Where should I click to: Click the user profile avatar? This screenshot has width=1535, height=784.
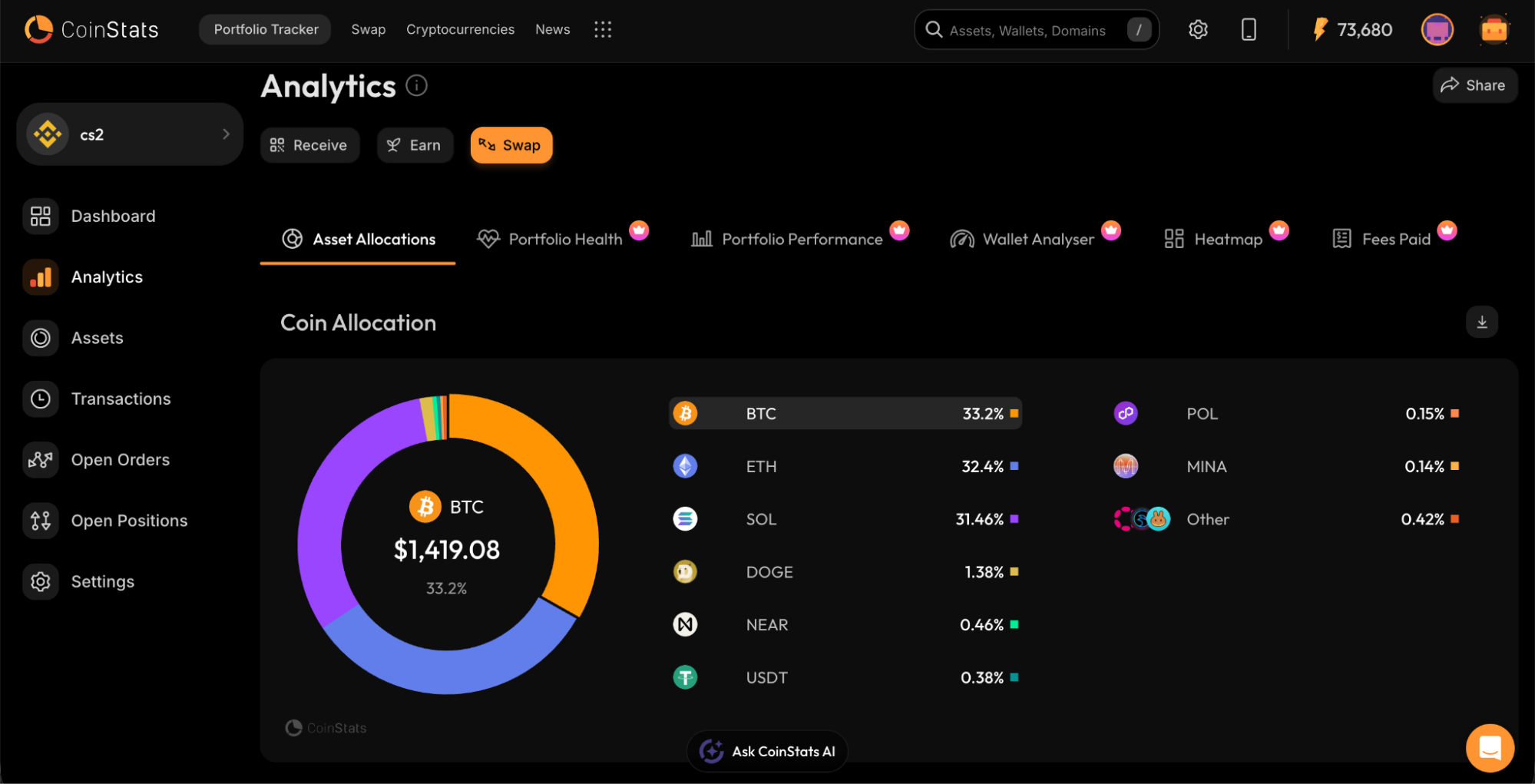(x=1437, y=30)
